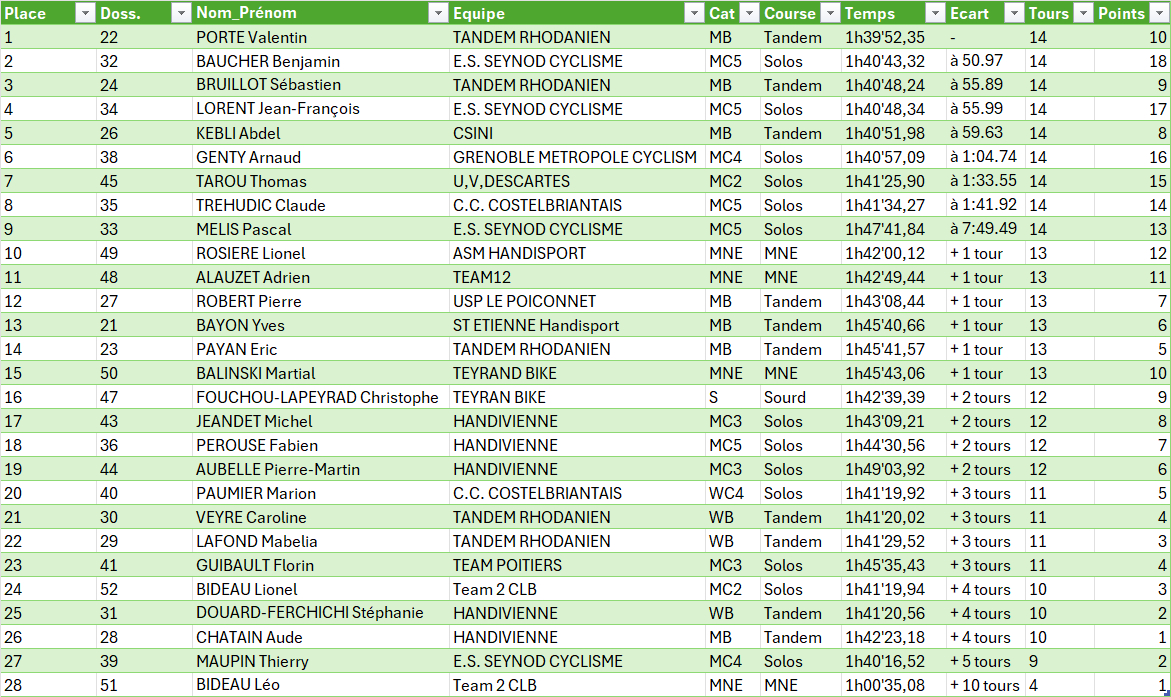Select cell CHATAIN Aude

320,637
